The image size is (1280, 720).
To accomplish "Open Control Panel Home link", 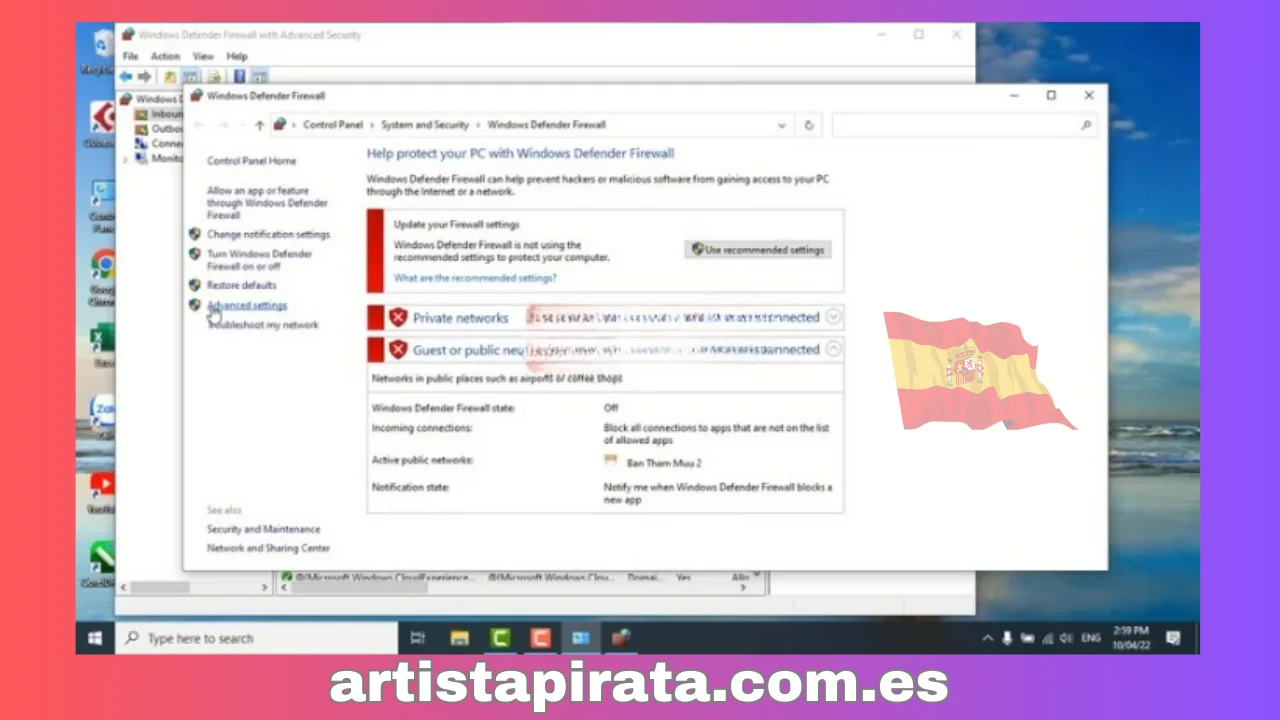I will [251, 161].
